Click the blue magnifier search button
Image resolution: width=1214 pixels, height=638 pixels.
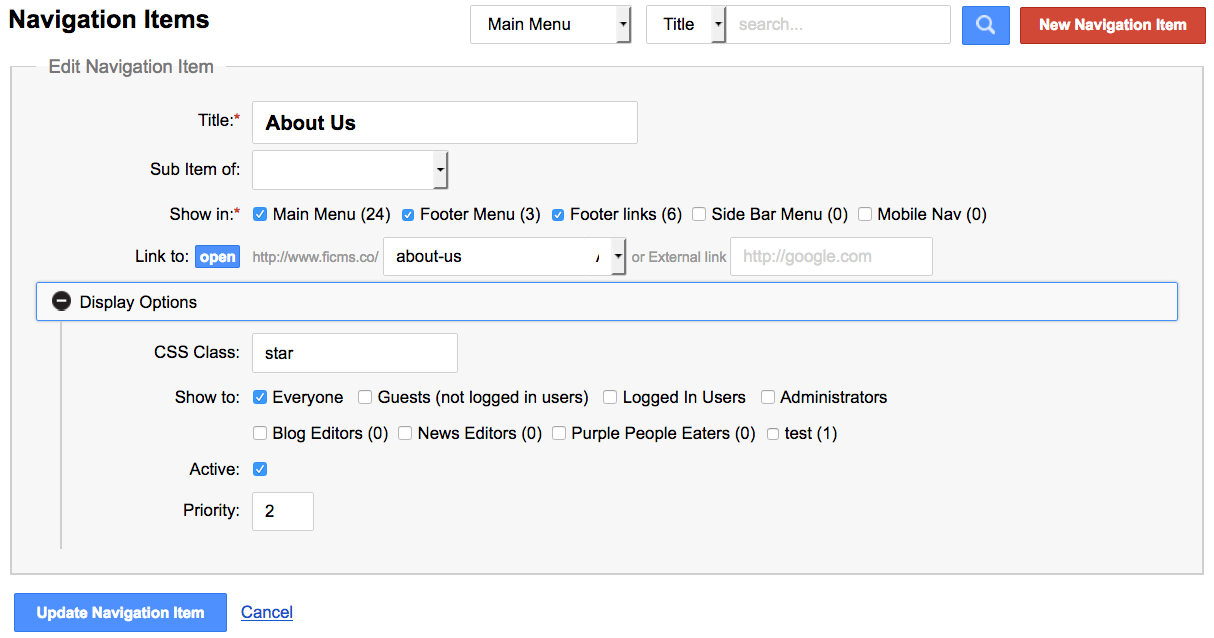(985, 25)
